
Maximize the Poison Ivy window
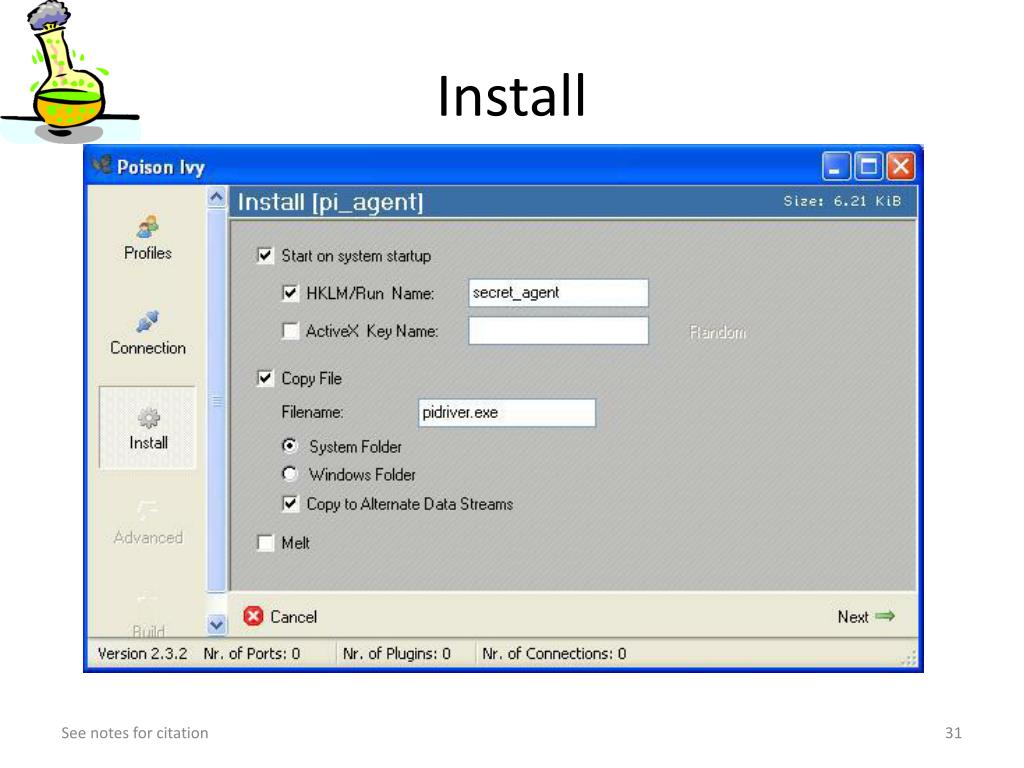[868, 166]
